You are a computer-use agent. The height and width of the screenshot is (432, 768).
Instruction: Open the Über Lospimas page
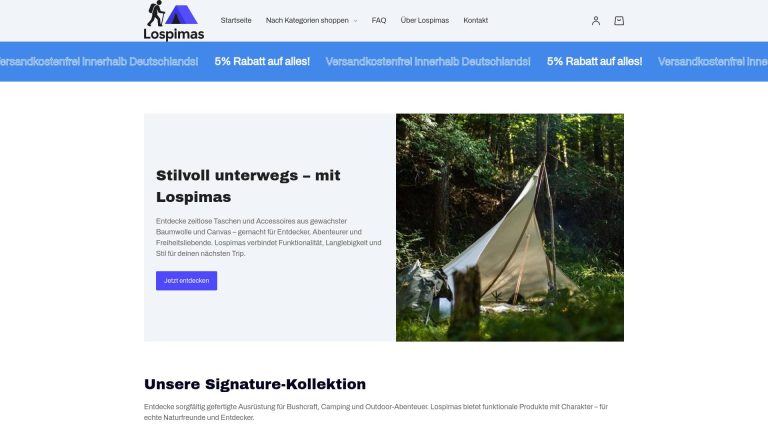click(425, 21)
